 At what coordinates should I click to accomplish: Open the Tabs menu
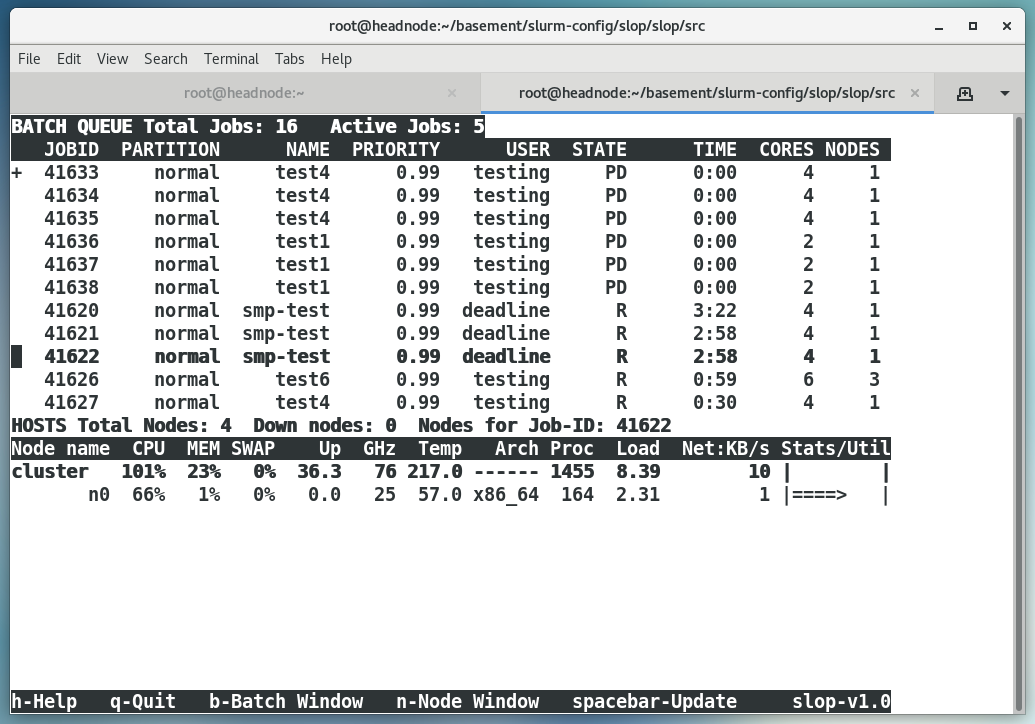pyautogui.click(x=289, y=59)
